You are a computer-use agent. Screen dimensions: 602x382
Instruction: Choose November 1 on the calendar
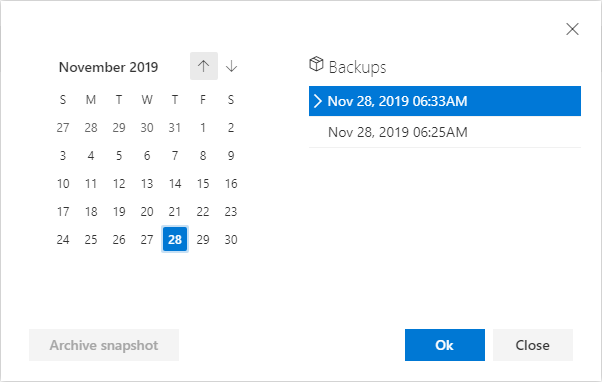(x=203, y=127)
